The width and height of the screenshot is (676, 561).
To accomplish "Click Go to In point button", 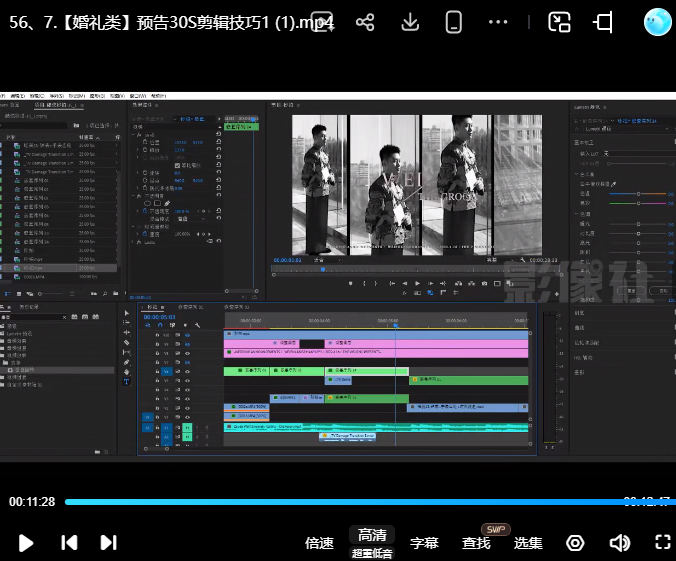I will tap(392, 284).
